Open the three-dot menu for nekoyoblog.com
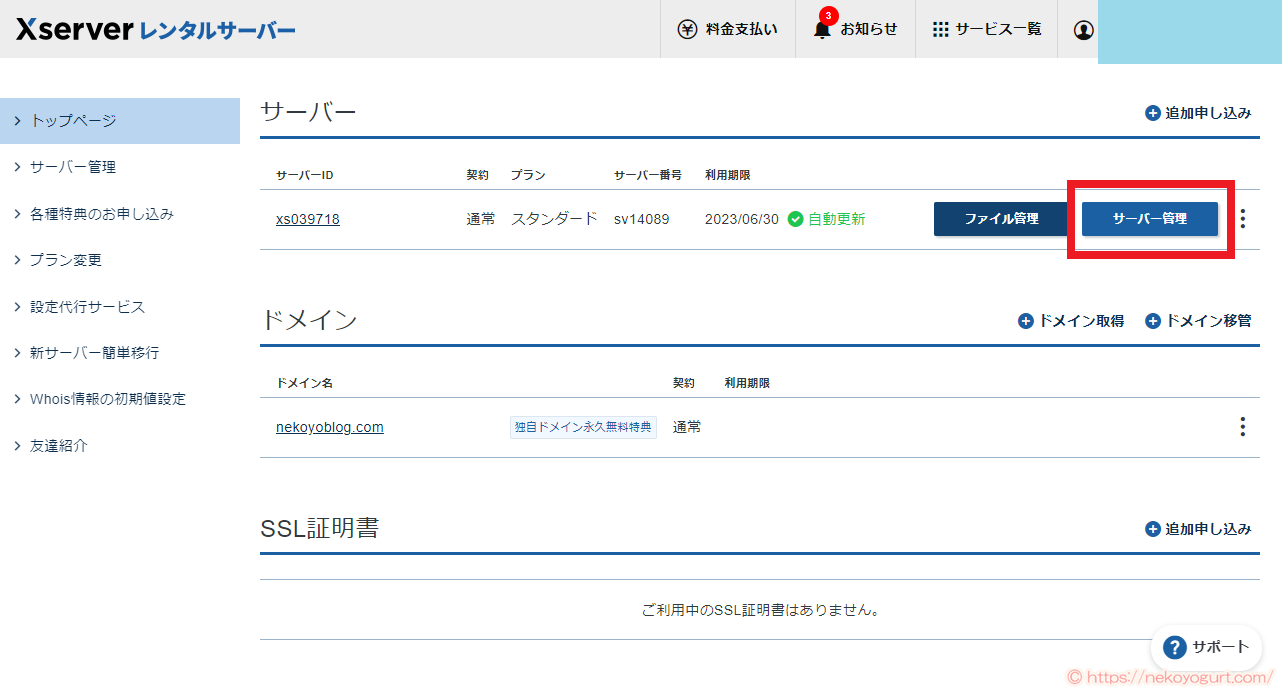Viewport: 1282px width, 691px height. pos(1242,426)
